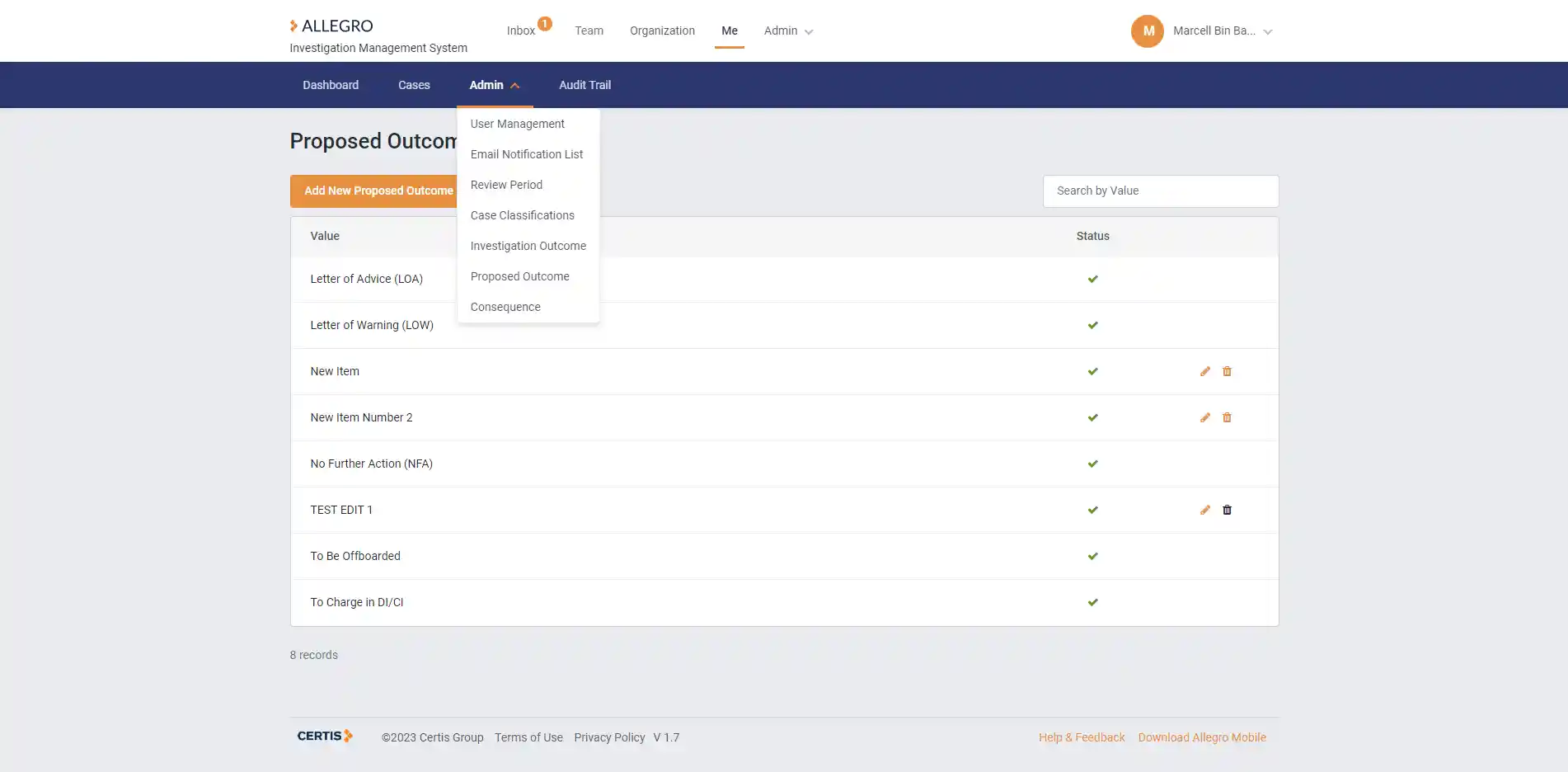Open the Audit Trail section
Viewport: 1568px width, 772px height.
(x=584, y=85)
